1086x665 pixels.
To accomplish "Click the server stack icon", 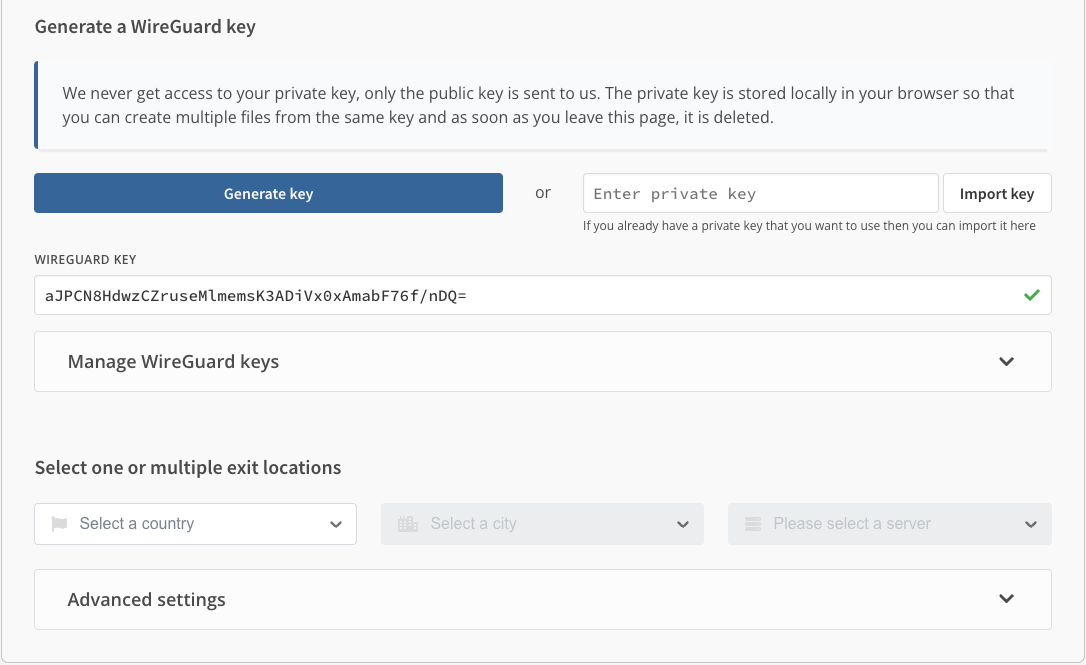I will (x=753, y=524).
